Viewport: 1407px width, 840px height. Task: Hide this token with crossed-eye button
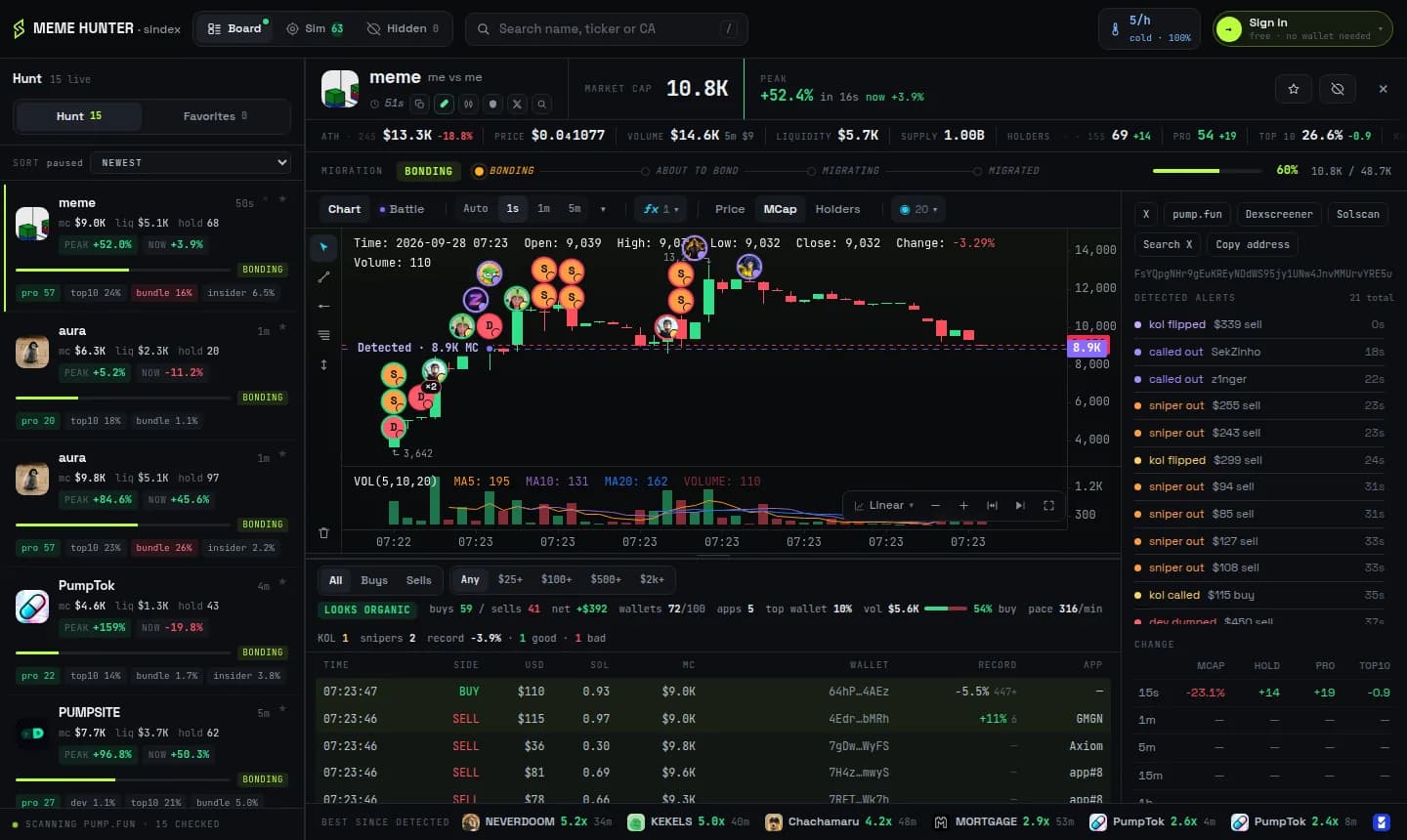click(x=1338, y=89)
